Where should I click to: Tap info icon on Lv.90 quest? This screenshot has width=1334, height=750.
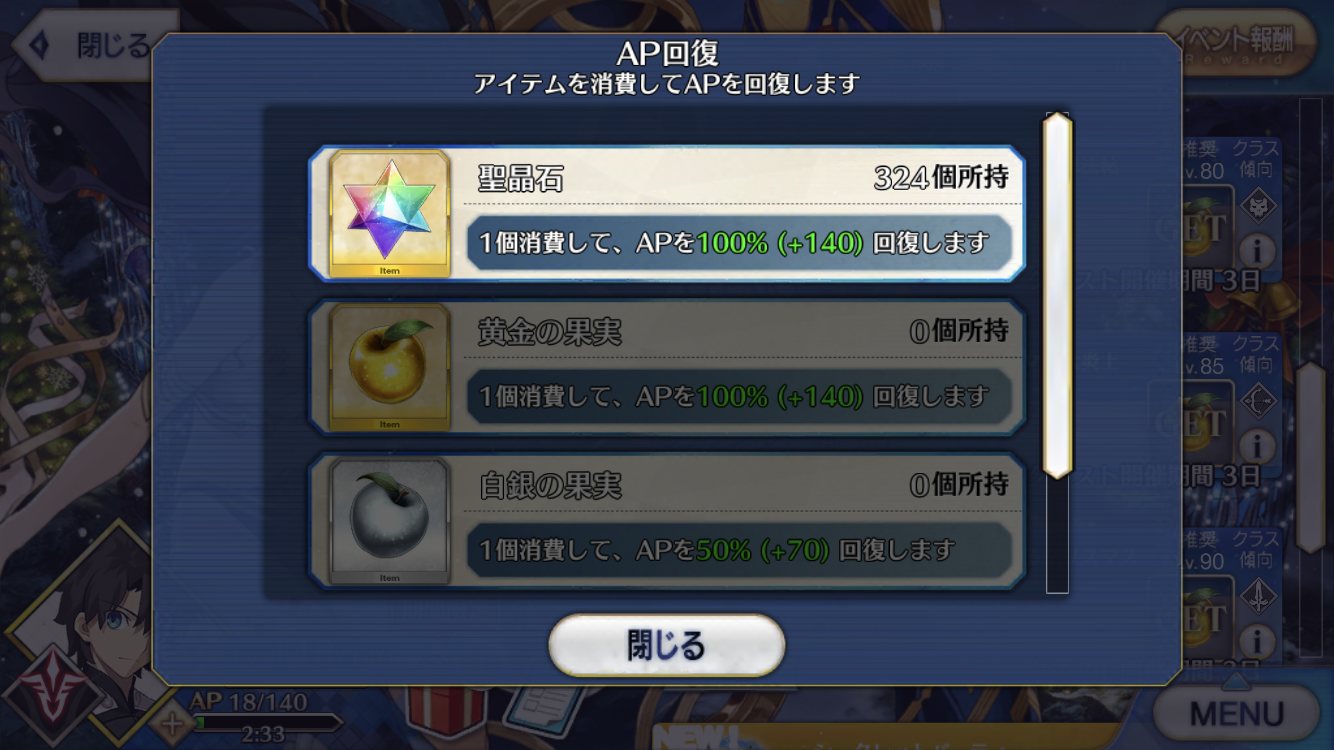[1256, 640]
